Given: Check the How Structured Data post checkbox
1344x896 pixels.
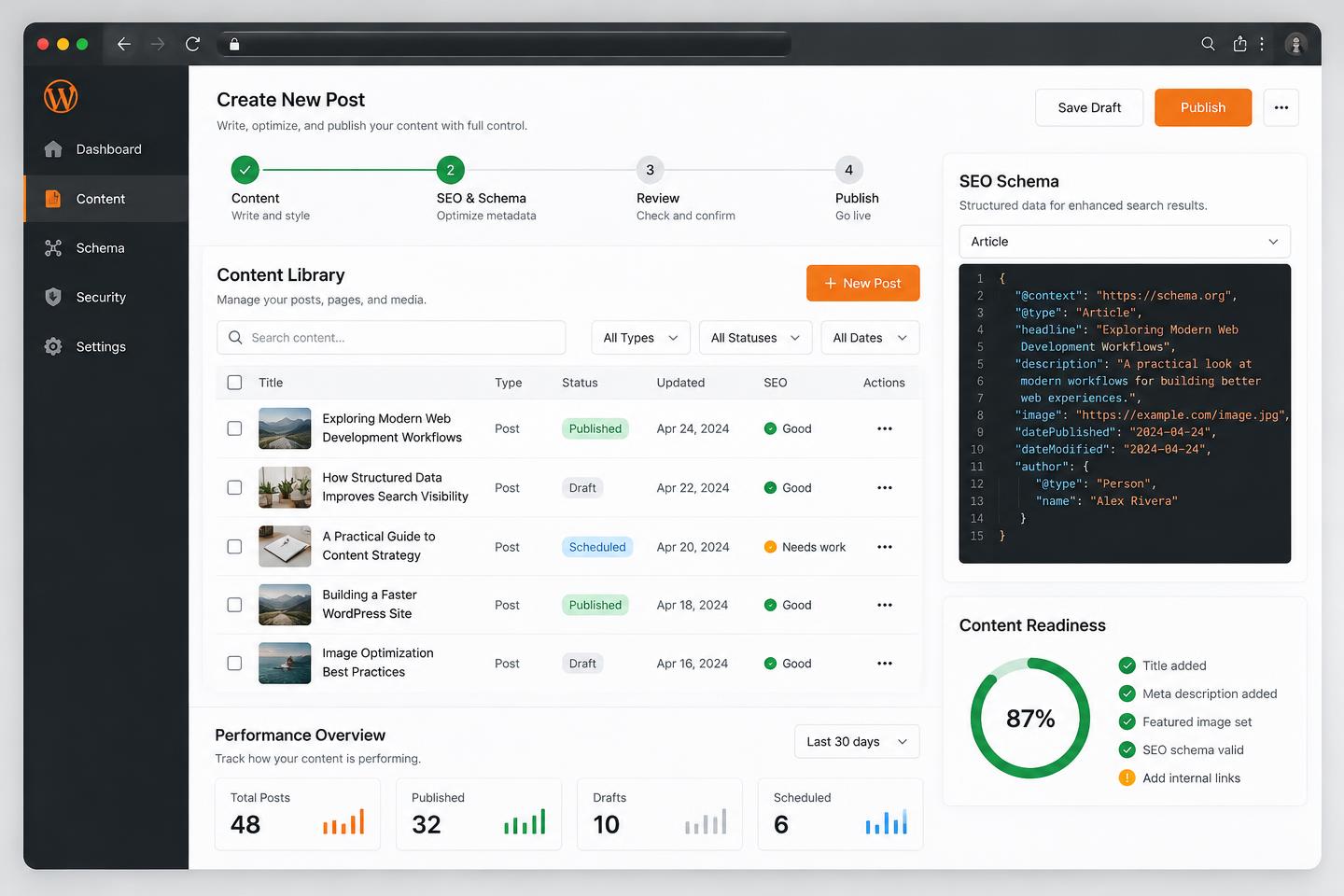Looking at the screenshot, I should [x=234, y=488].
